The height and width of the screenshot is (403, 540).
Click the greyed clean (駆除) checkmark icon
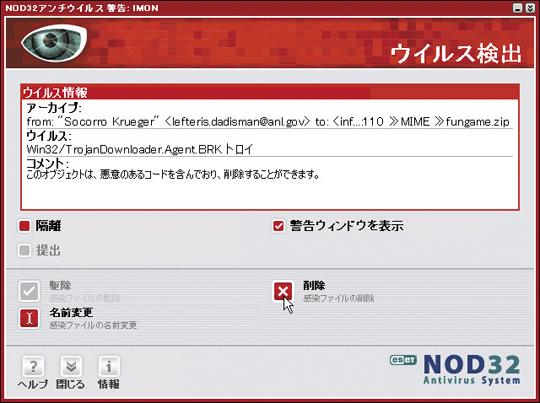pos(29,291)
